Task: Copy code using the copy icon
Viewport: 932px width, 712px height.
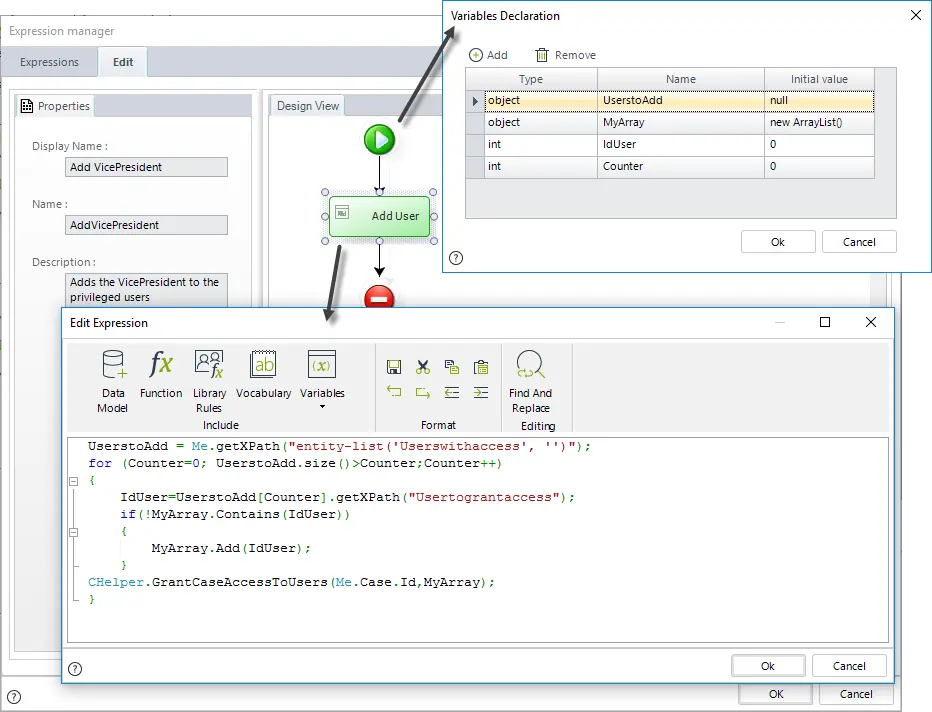Action: click(452, 367)
